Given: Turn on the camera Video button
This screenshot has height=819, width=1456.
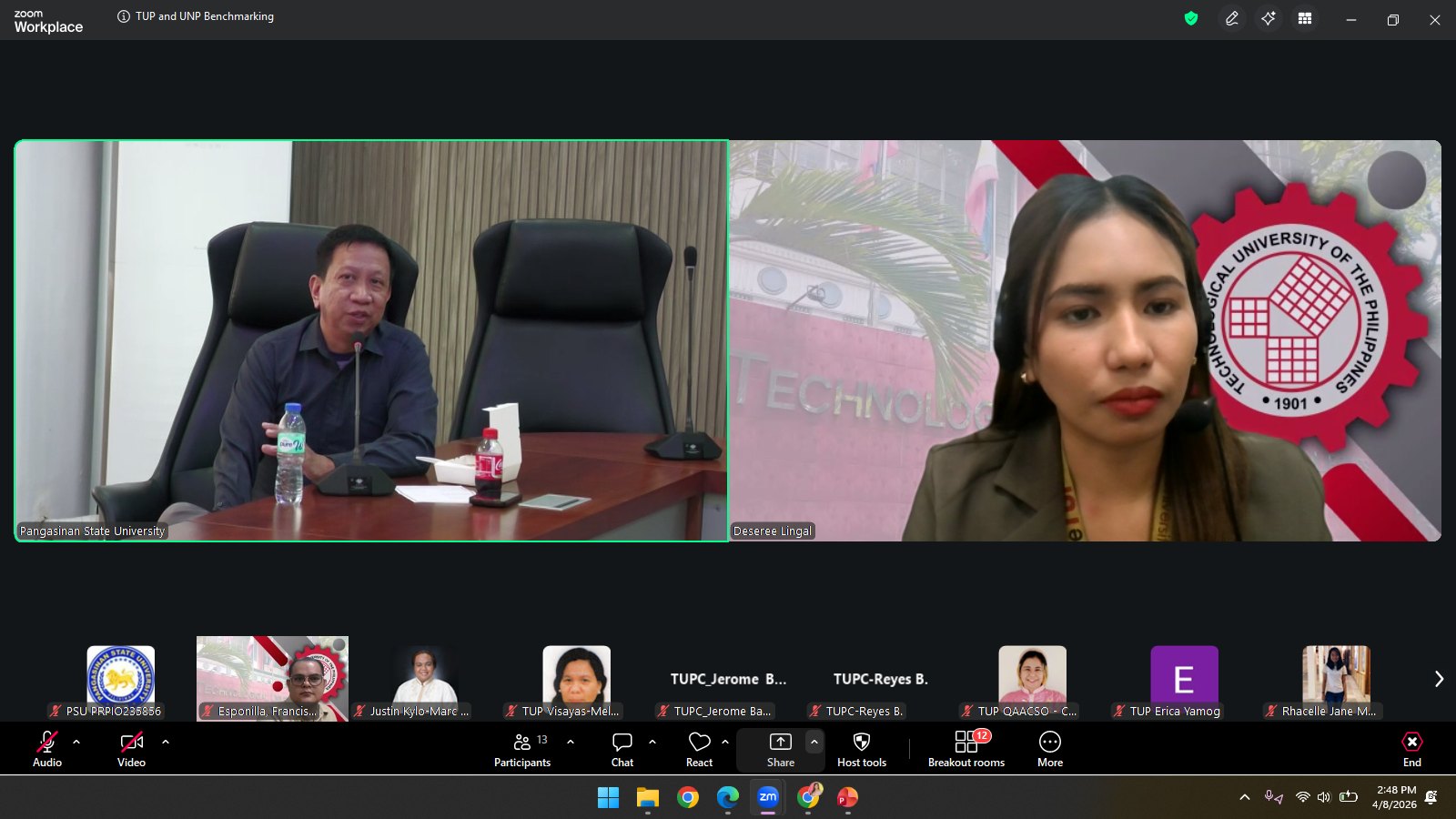Looking at the screenshot, I should click(131, 749).
